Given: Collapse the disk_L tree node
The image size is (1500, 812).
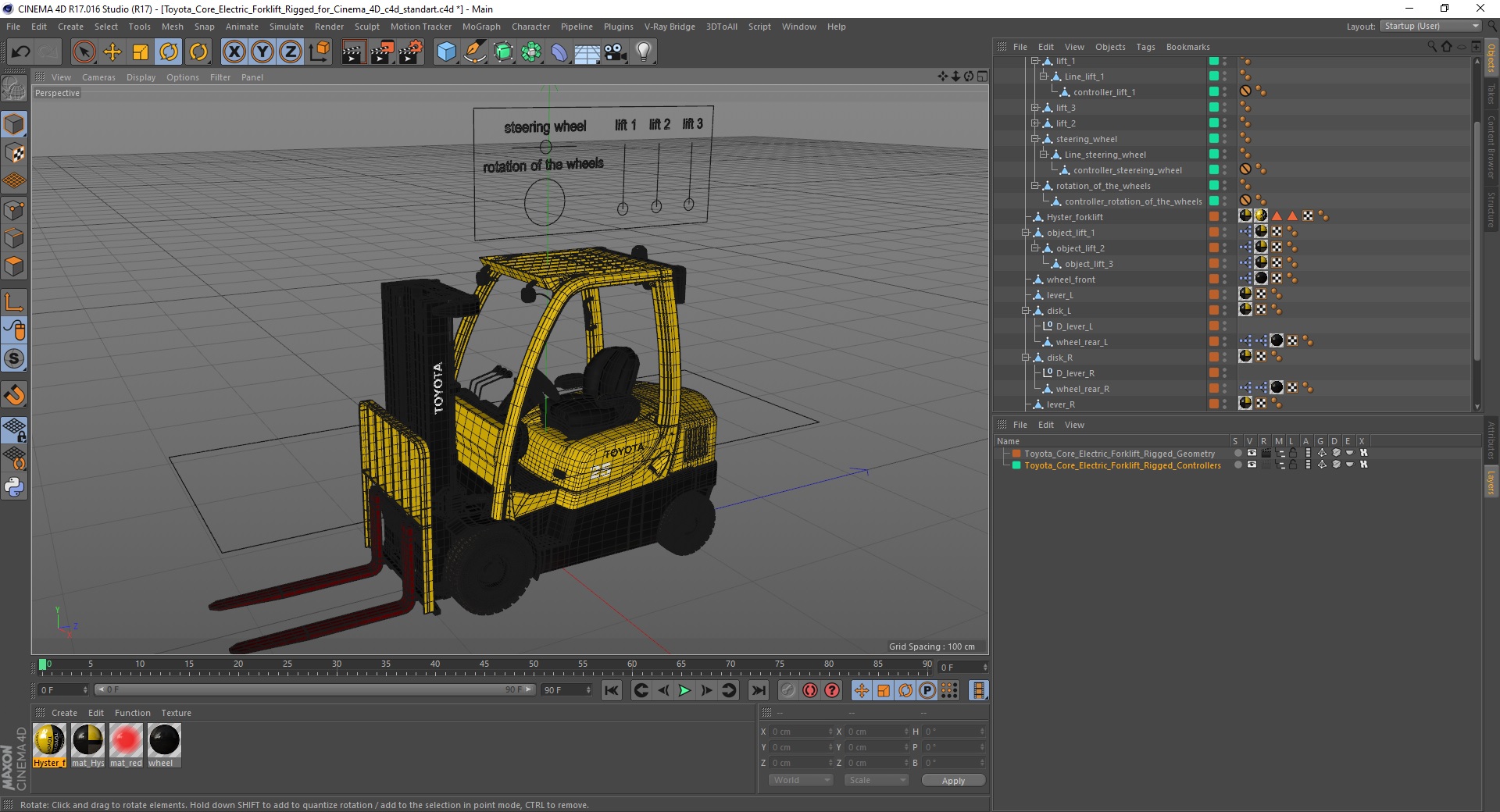Looking at the screenshot, I should tap(1026, 311).
